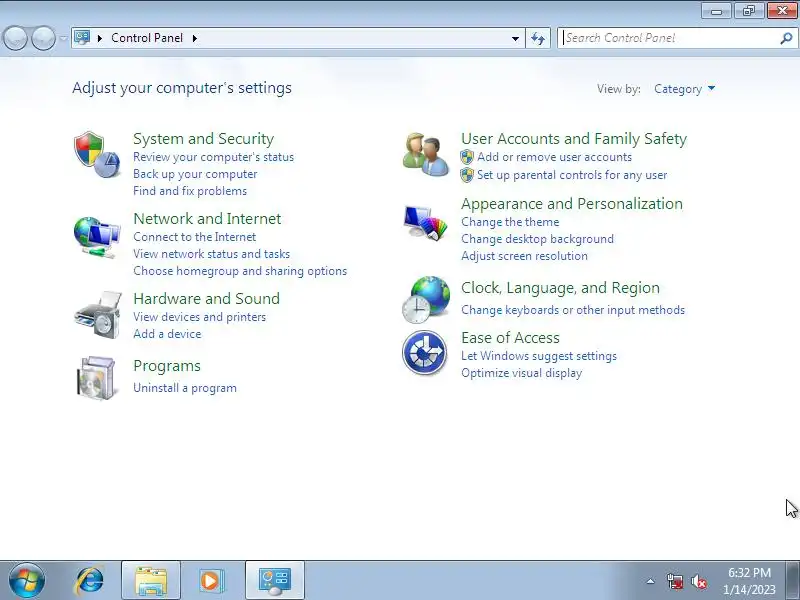Click the muted volume tray icon
The height and width of the screenshot is (600, 800).
click(699, 581)
